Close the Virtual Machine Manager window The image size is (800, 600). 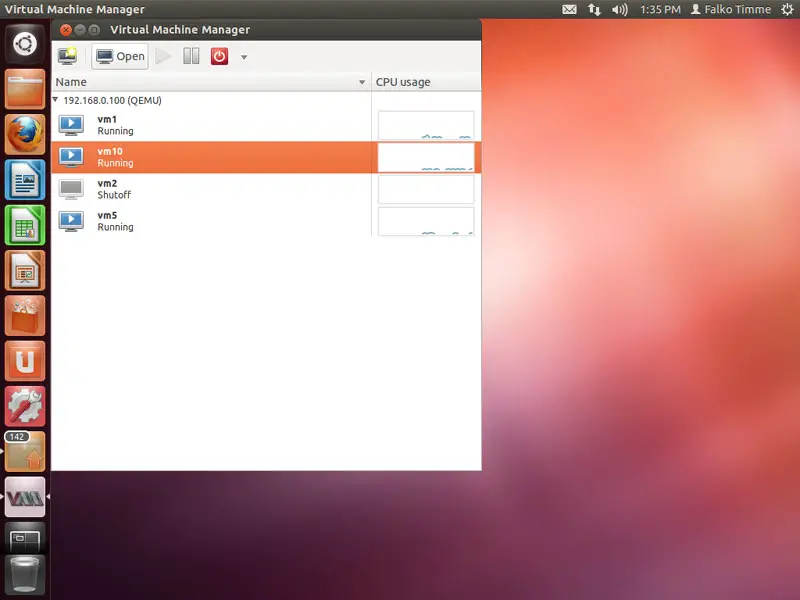66,30
